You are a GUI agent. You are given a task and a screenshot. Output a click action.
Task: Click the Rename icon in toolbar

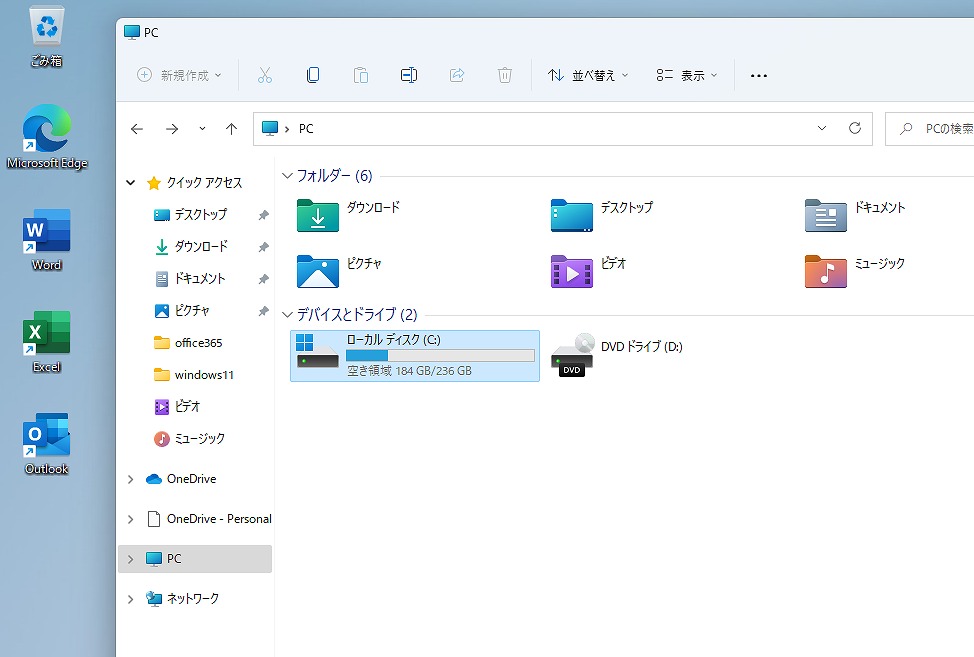(x=409, y=75)
